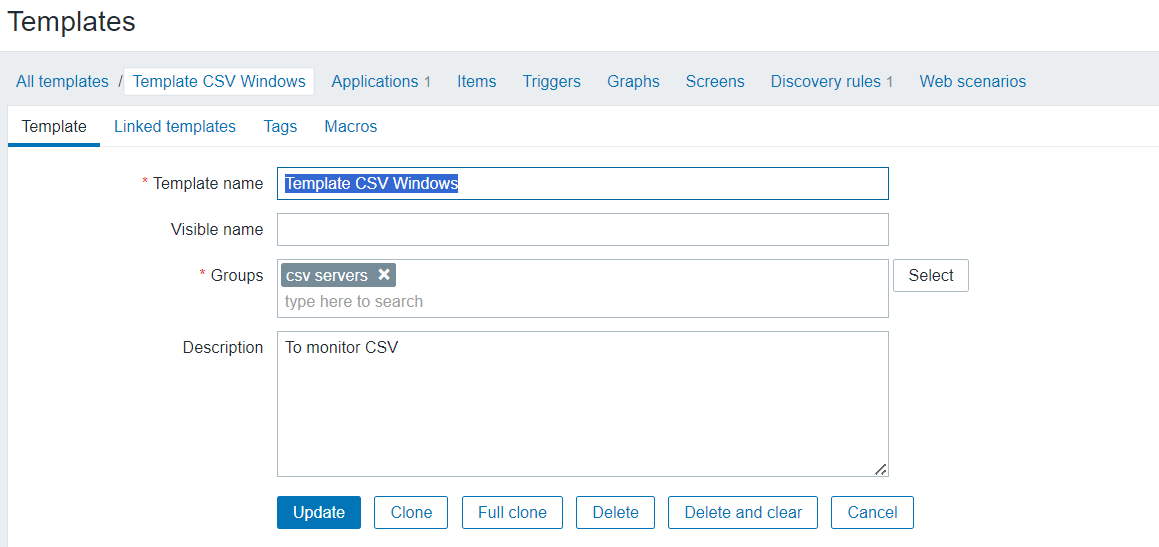Screen dimensions: 1159x547
Task: Open the Items page
Action: 476,81
